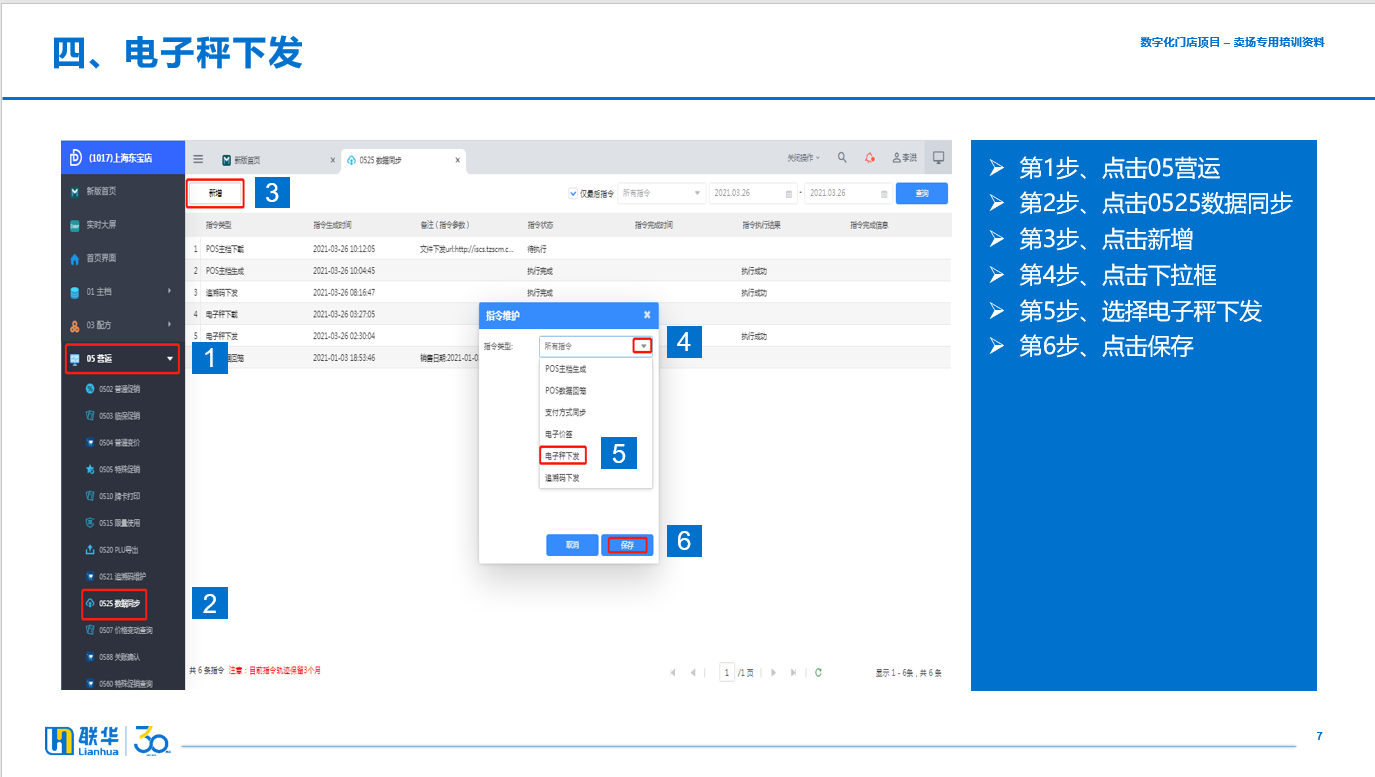Select the POS主档下载 row in the table
This screenshot has width=1375, height=777.
[568, 248]
